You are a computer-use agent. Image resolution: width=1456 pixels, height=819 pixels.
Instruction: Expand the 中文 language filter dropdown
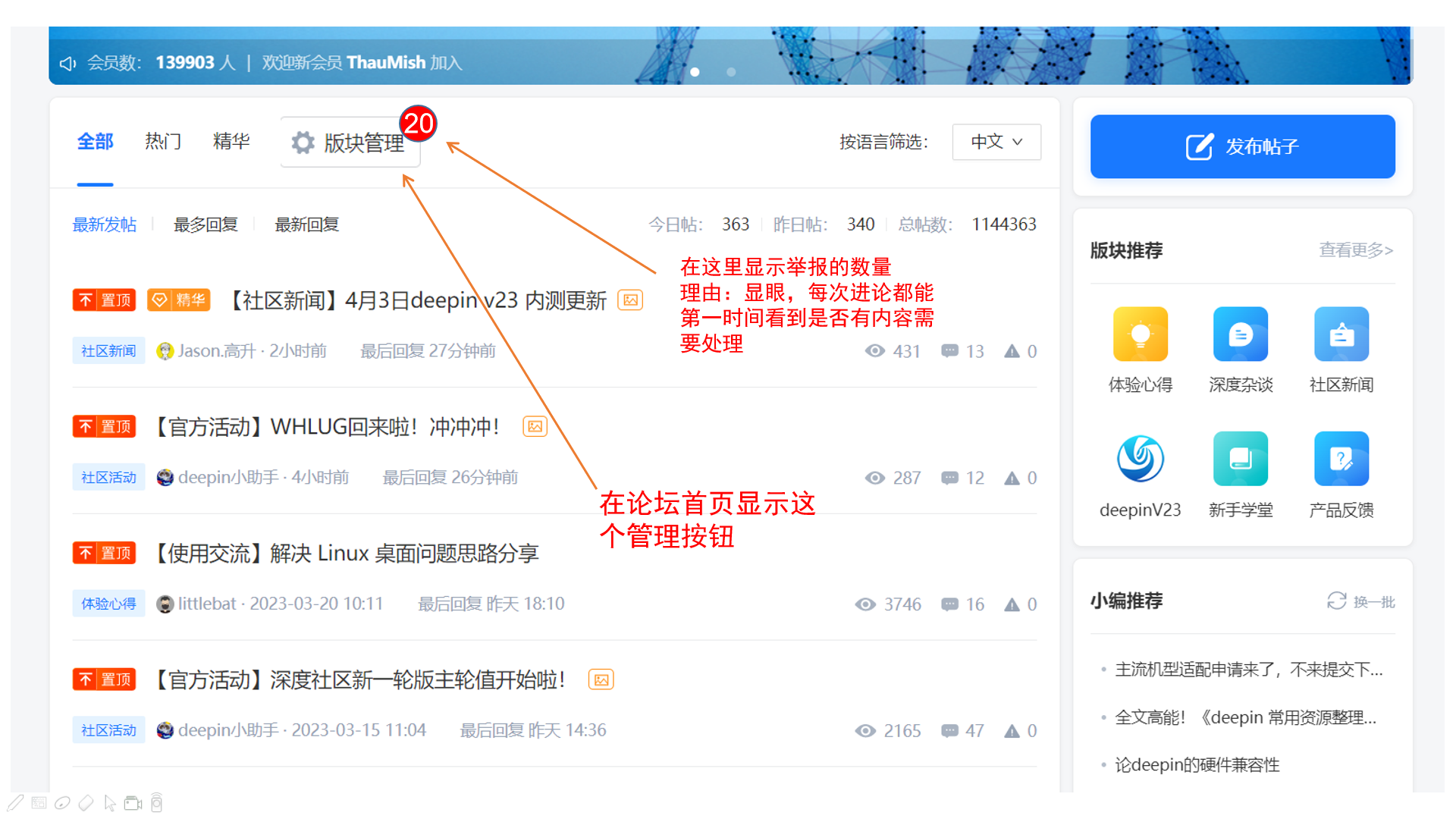click(x=996, y=142)
